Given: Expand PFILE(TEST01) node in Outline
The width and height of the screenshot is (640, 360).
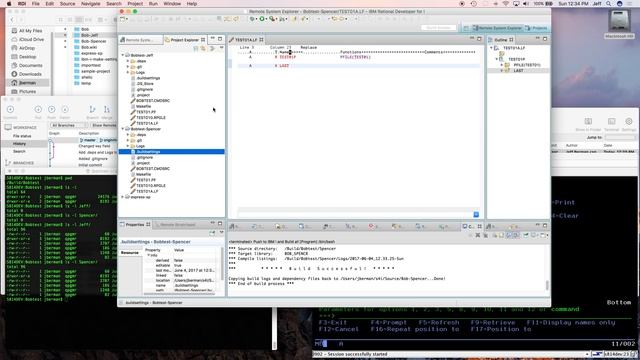Looking at the screenshot, I should (502, 65).
